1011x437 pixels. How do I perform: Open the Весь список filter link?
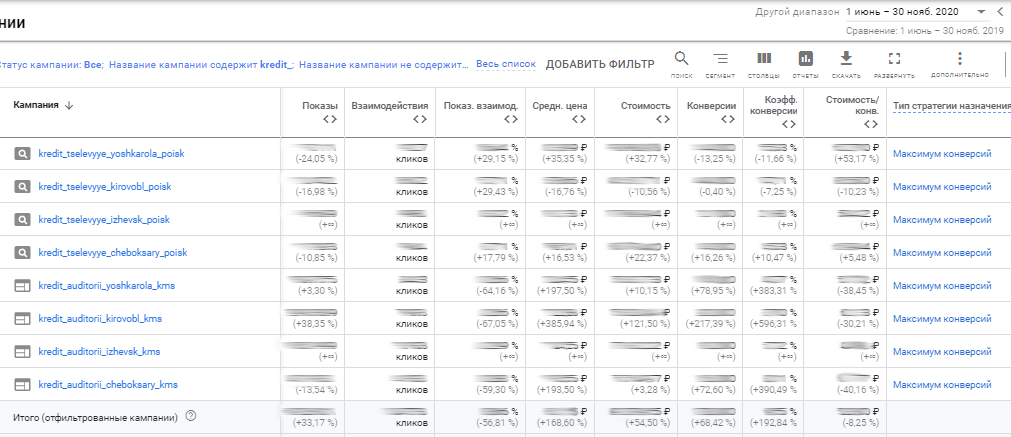tap(505, 64)
